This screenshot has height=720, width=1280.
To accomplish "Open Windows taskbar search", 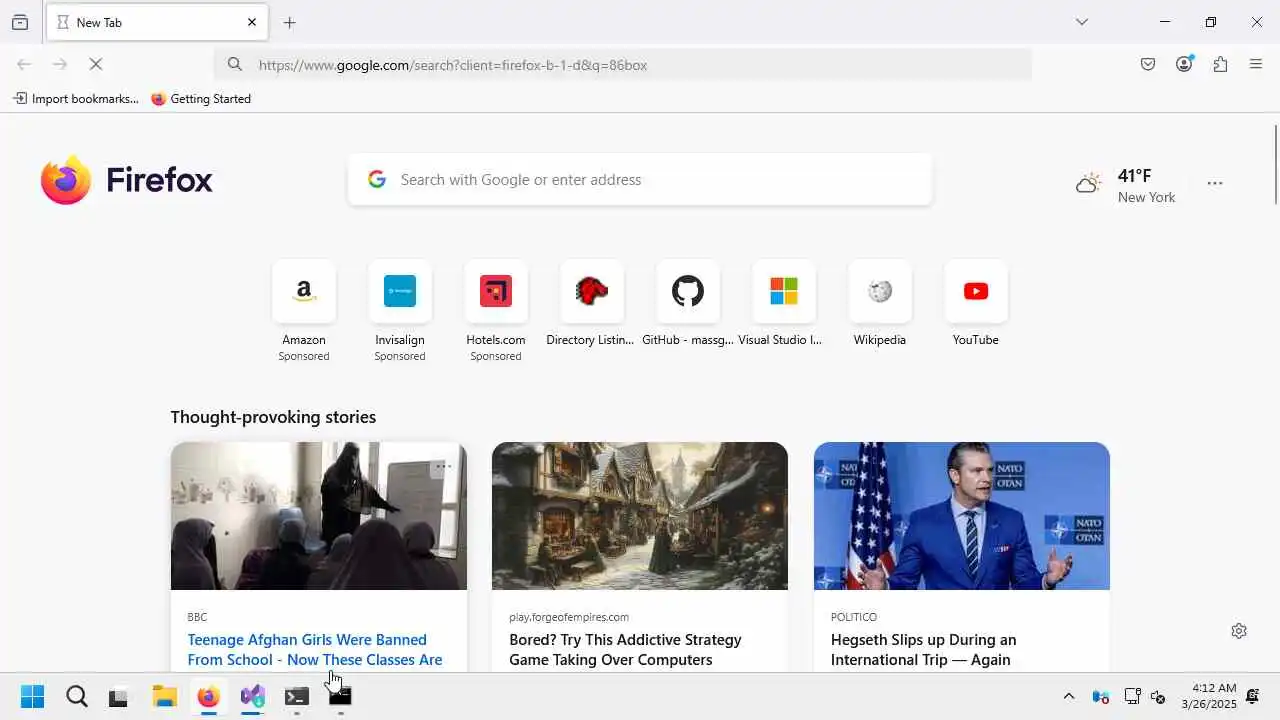I will pos(77,697).
